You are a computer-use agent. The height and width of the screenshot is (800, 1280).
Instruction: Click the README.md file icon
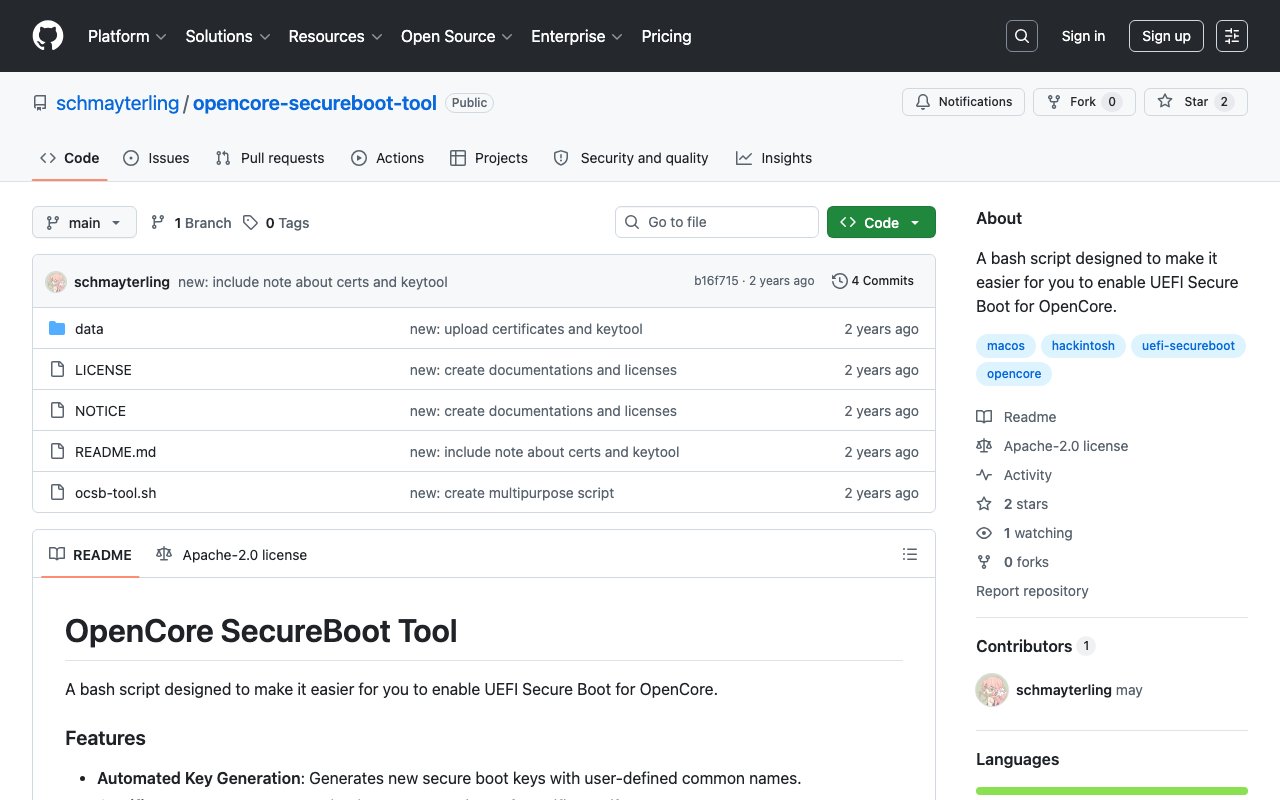pyautogui.click(x=57, y=452)
